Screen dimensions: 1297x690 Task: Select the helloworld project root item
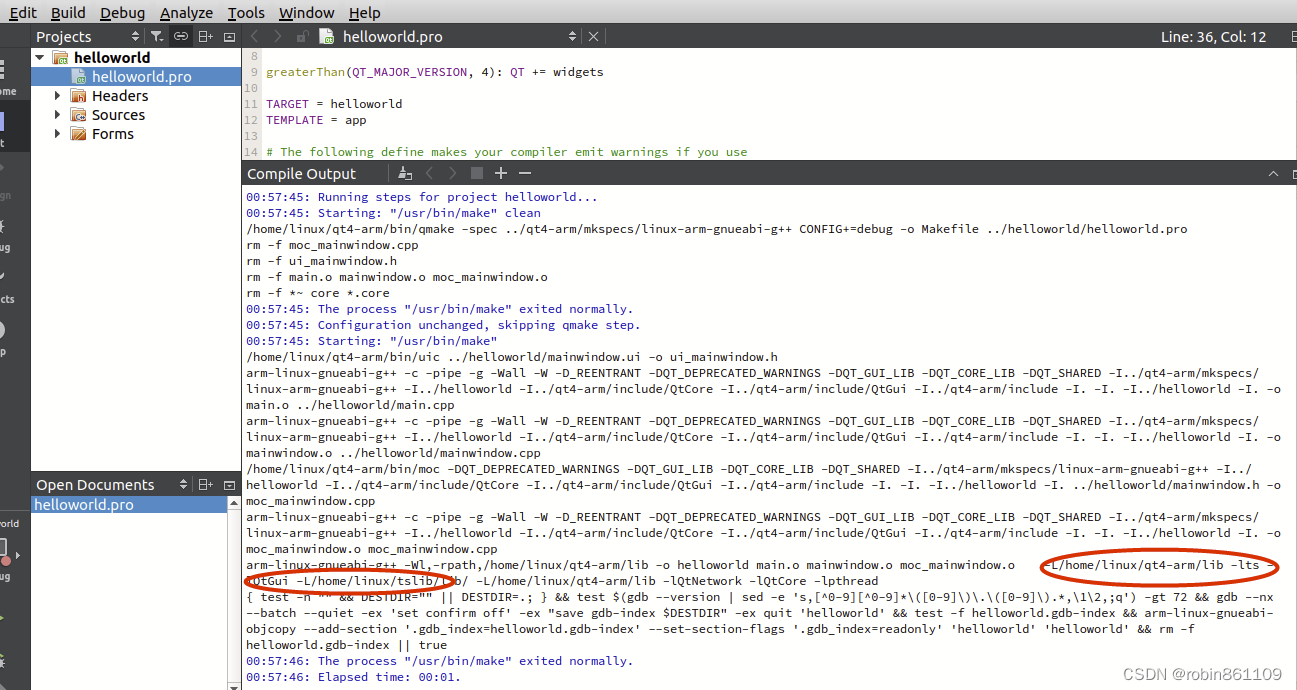coord(111,57)
